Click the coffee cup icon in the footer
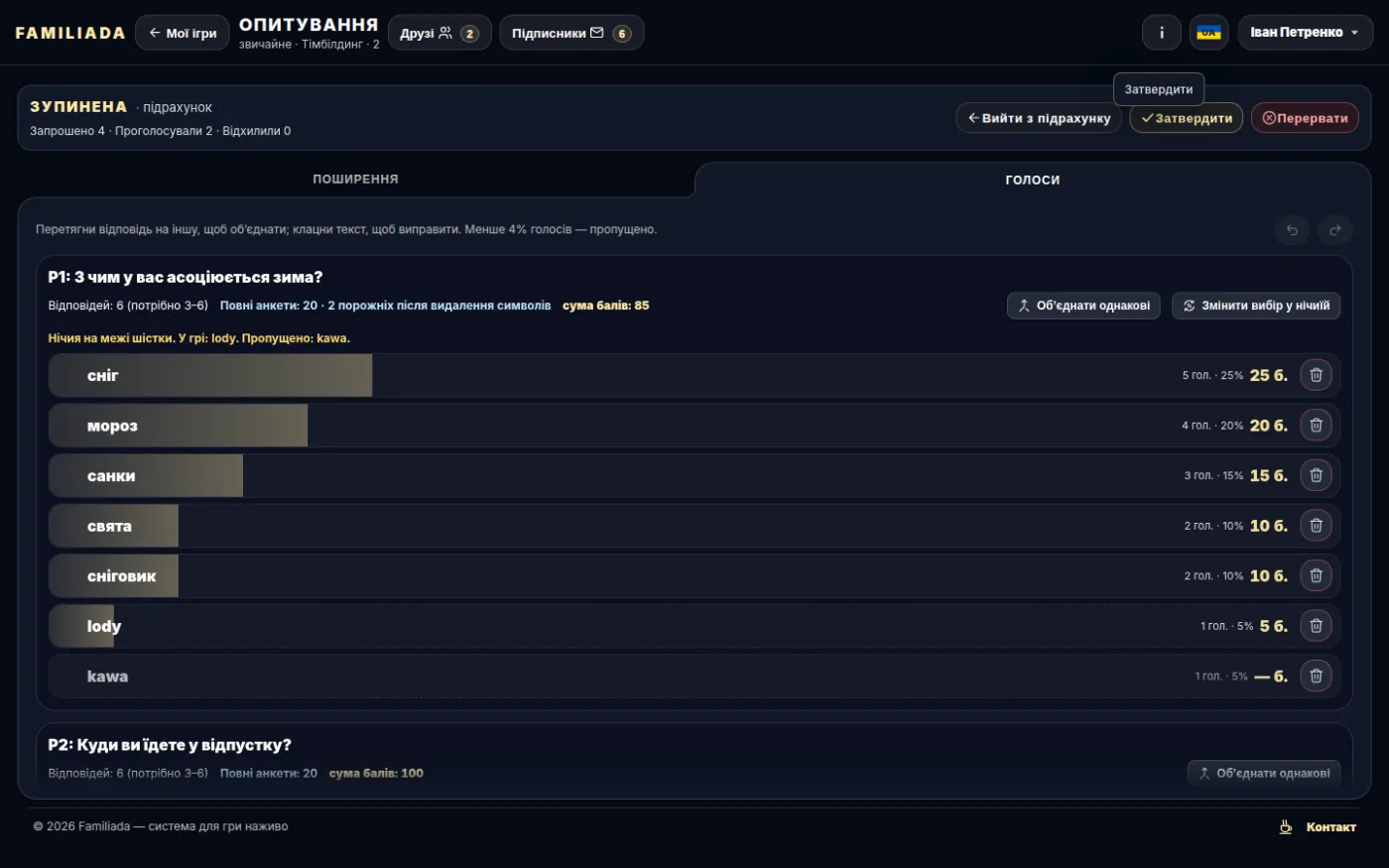1389x868 pixels. [x=1286, y=826]
